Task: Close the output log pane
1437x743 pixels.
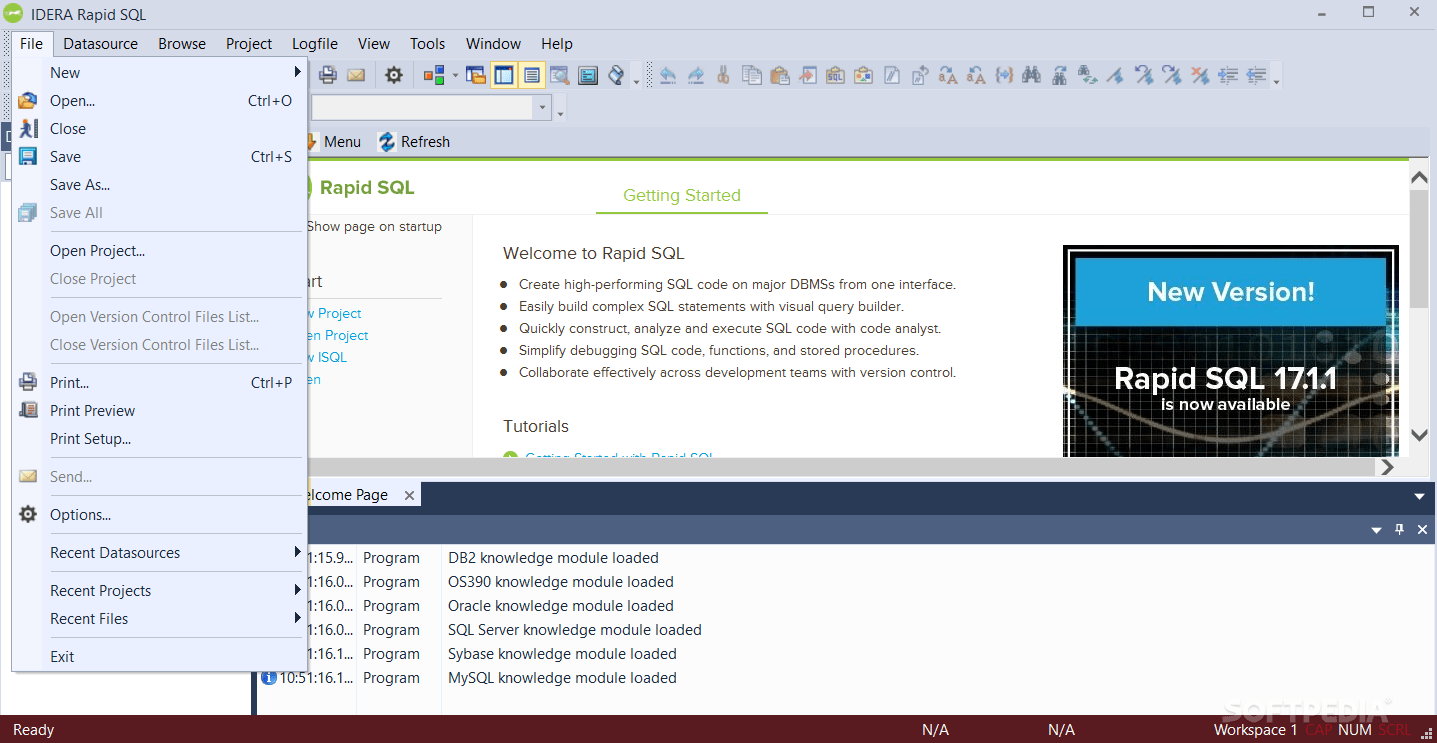Action: 1422,530
